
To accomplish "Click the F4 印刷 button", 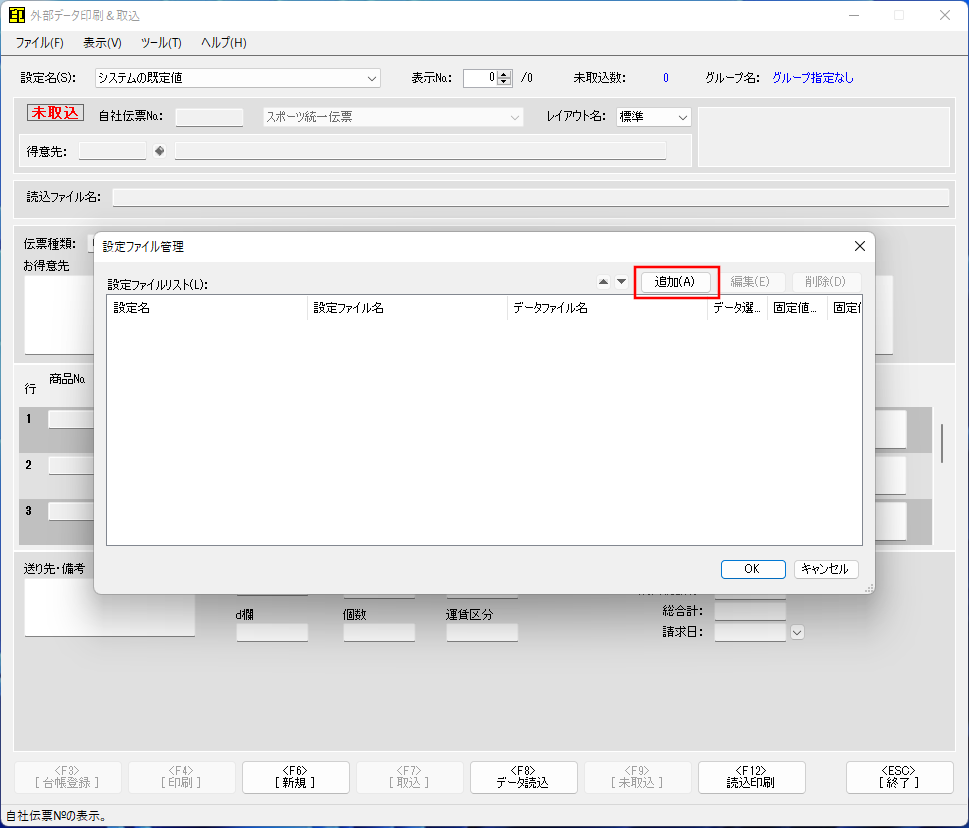I will (182, 777).
